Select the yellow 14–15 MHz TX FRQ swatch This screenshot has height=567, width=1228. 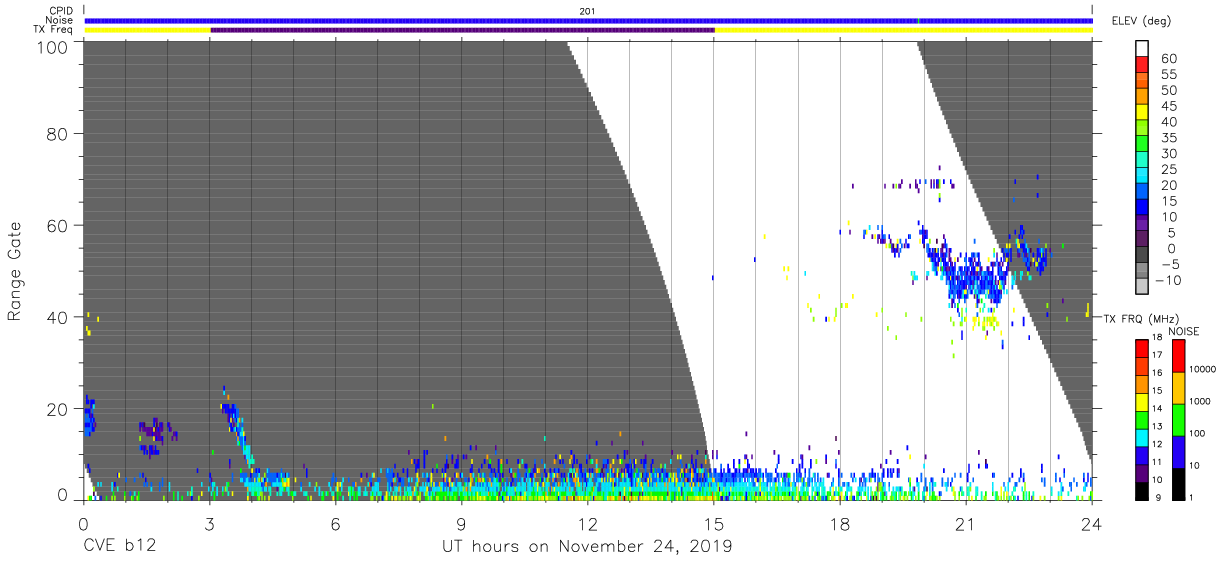coord(1142,401)
